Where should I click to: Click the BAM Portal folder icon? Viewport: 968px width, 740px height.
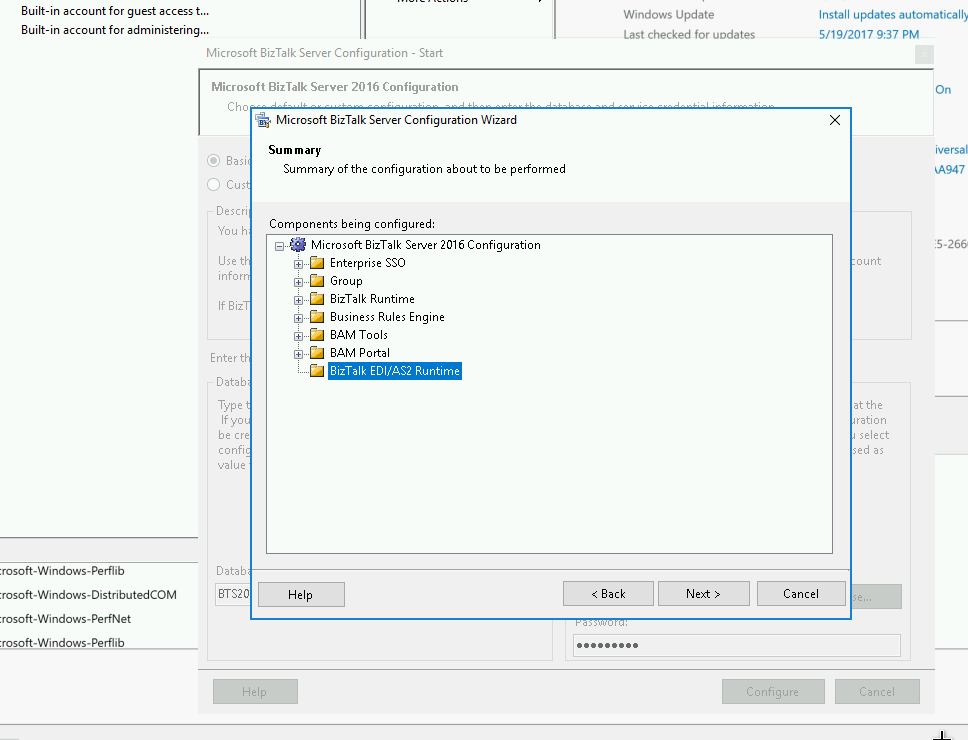click(x=317, y=352)
